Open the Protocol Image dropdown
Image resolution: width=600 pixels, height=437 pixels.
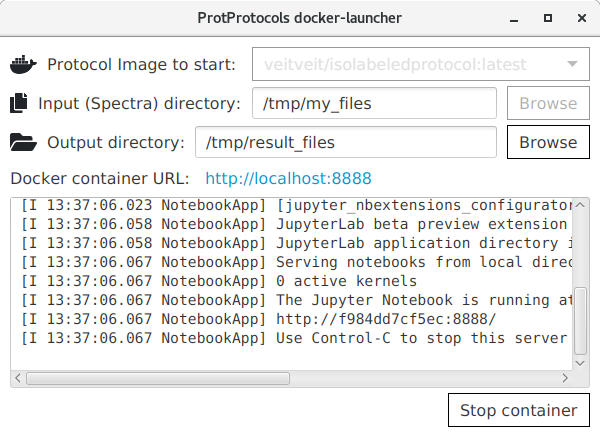coord(421,64)
